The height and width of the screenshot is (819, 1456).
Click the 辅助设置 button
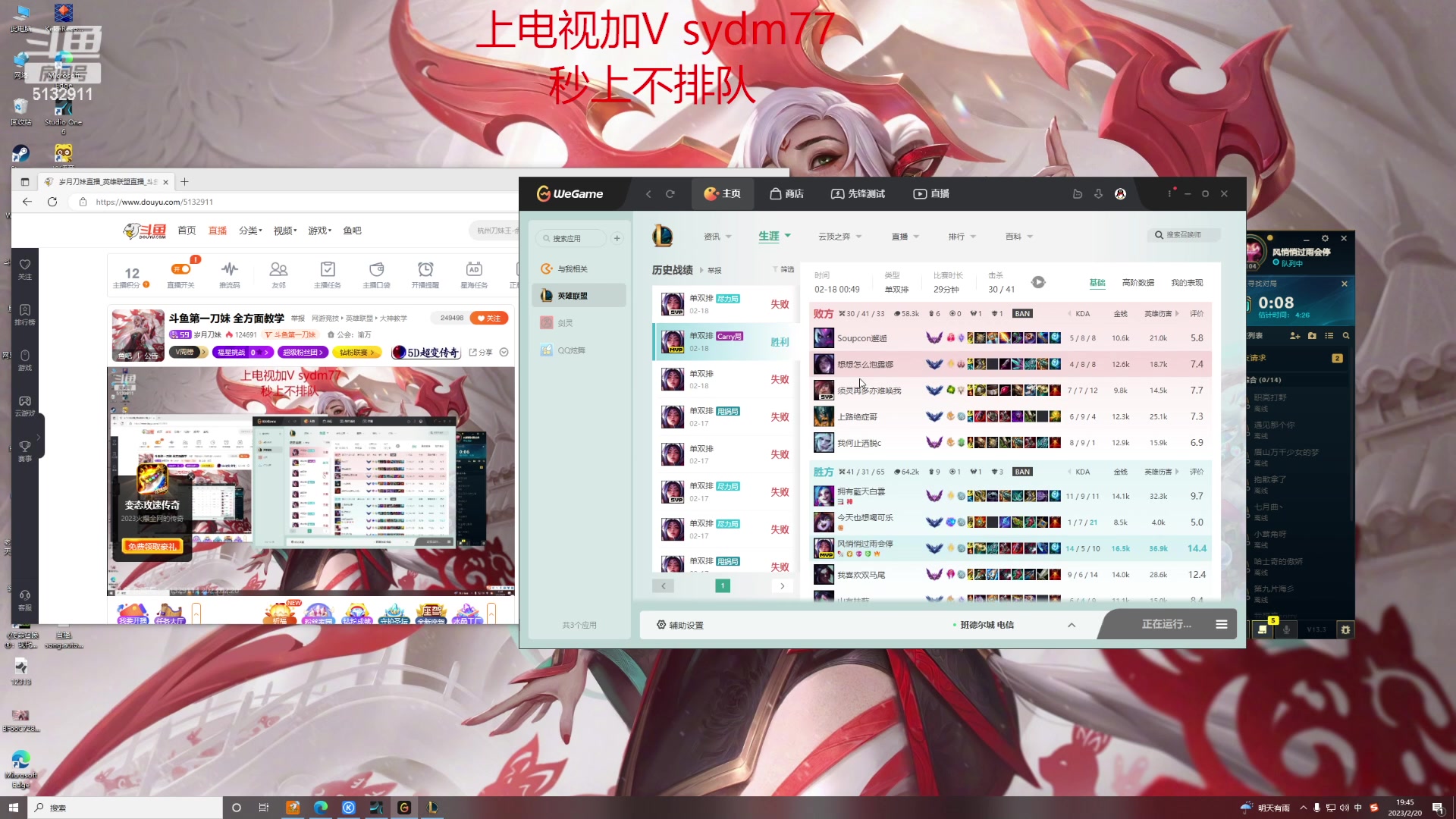click(x=680, y=625)
